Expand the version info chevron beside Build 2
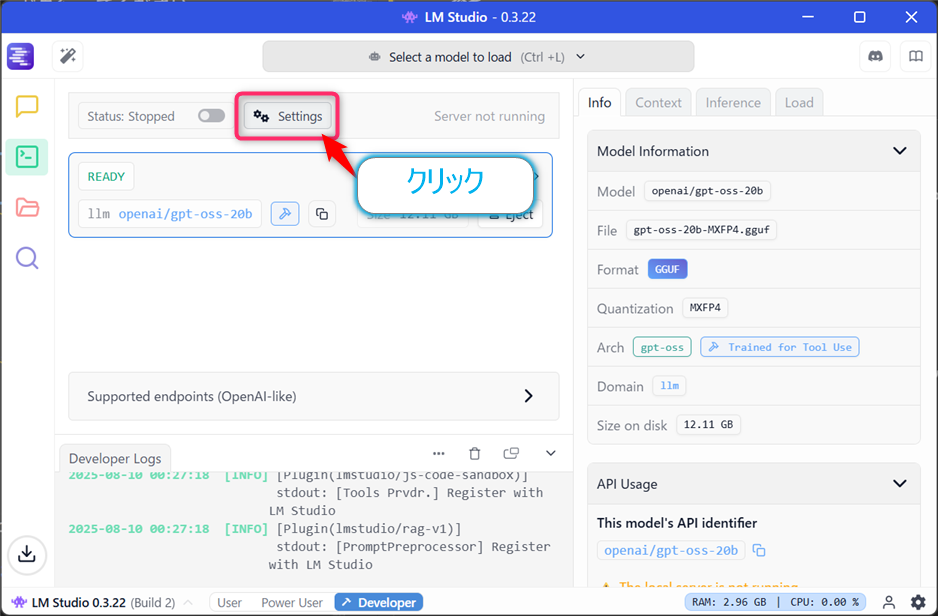Viewport: 938px width, 616px height. pyautogui.click(x=188, y=602)
